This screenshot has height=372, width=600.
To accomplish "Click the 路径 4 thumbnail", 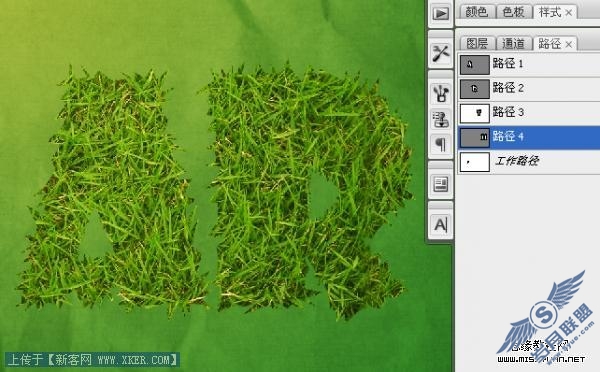I will click(x=474, y=137).
